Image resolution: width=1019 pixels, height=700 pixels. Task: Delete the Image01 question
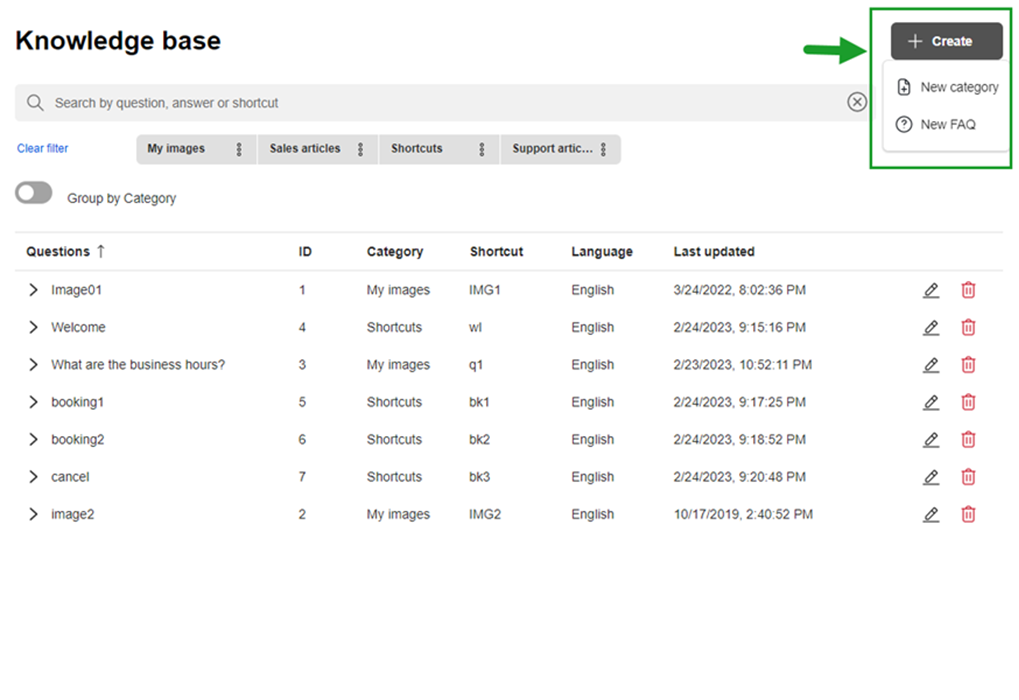coord(968,291)
